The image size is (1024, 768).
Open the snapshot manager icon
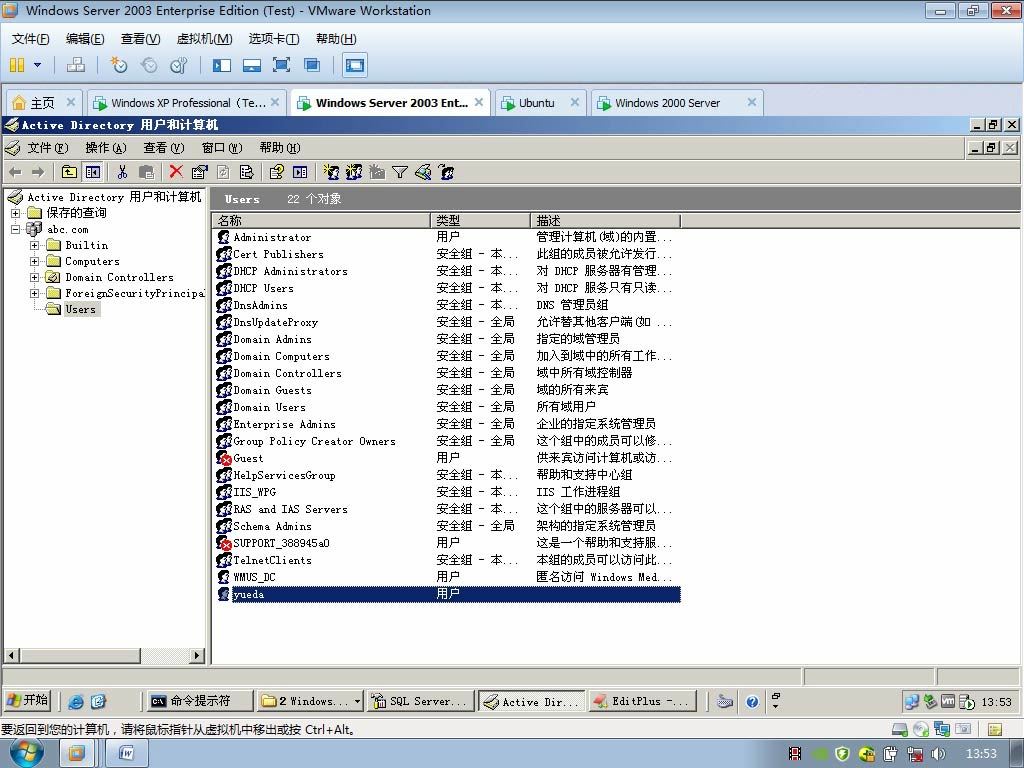pyautogui.click(x=178, y=65)
